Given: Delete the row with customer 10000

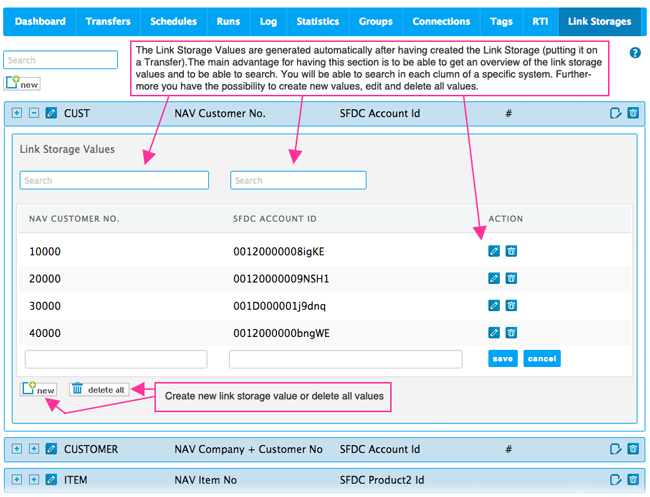Looking at the screenshot, I should point(511,251).
